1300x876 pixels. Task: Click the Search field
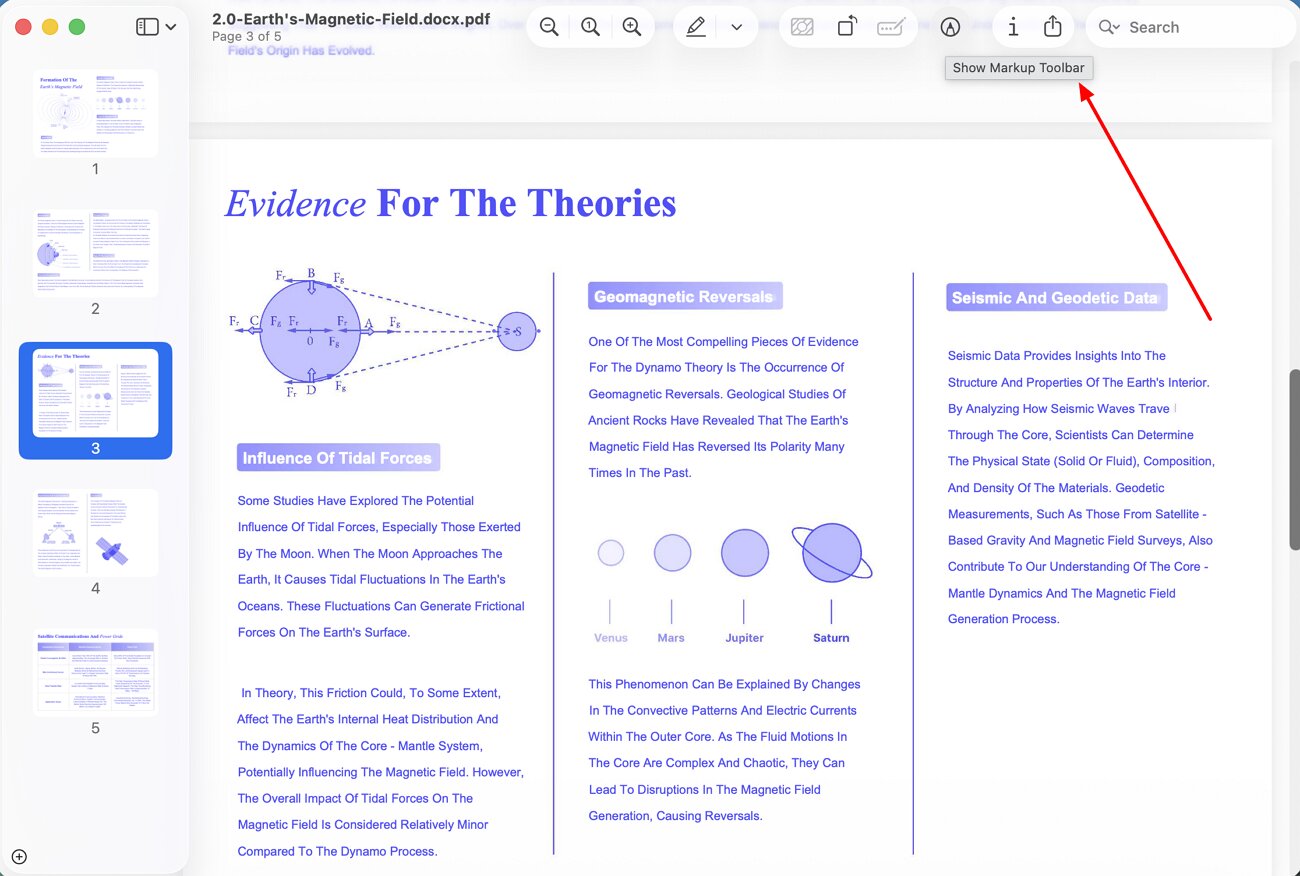coord(1190,27)
